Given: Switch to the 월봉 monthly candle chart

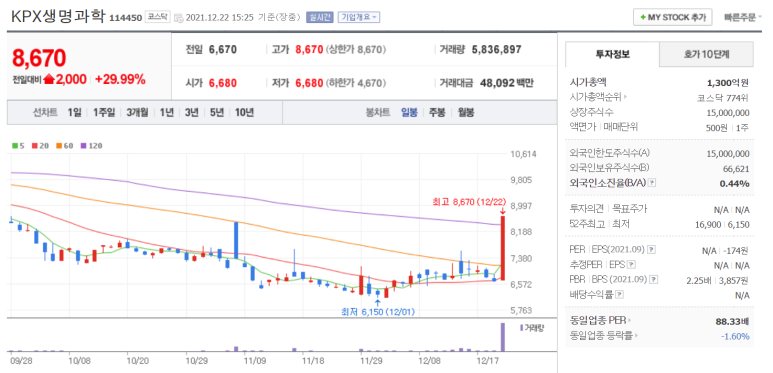Looking at the screenshot, I should coord(466,112).
